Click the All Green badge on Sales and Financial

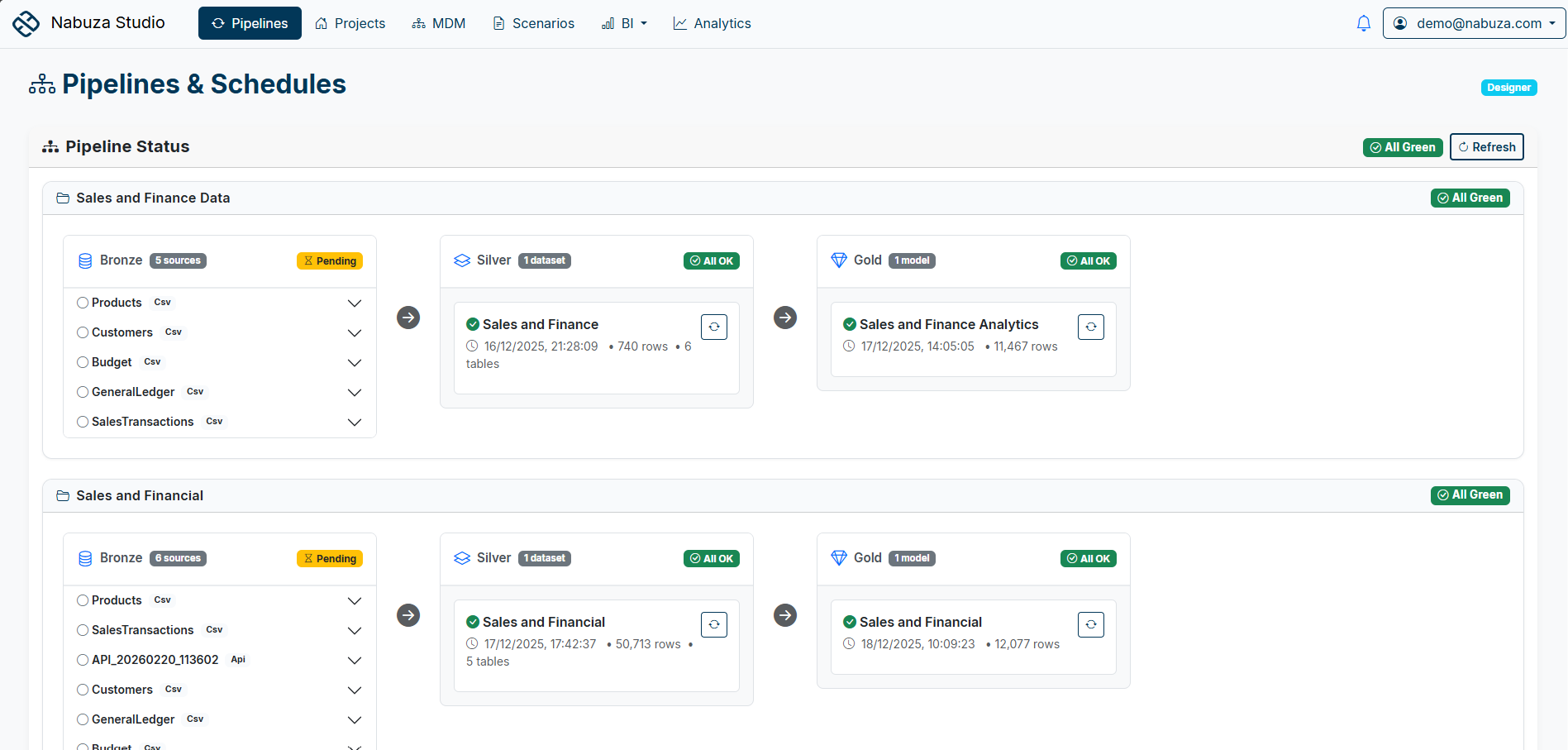point(1470,494)
